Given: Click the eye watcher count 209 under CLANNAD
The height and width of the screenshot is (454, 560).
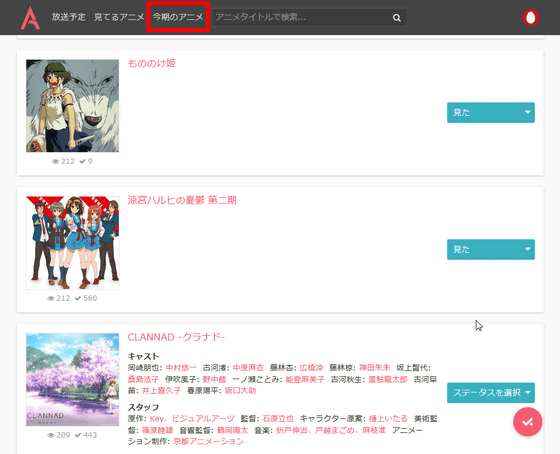Looking at the screenshot, I should [x=59, y=435].
